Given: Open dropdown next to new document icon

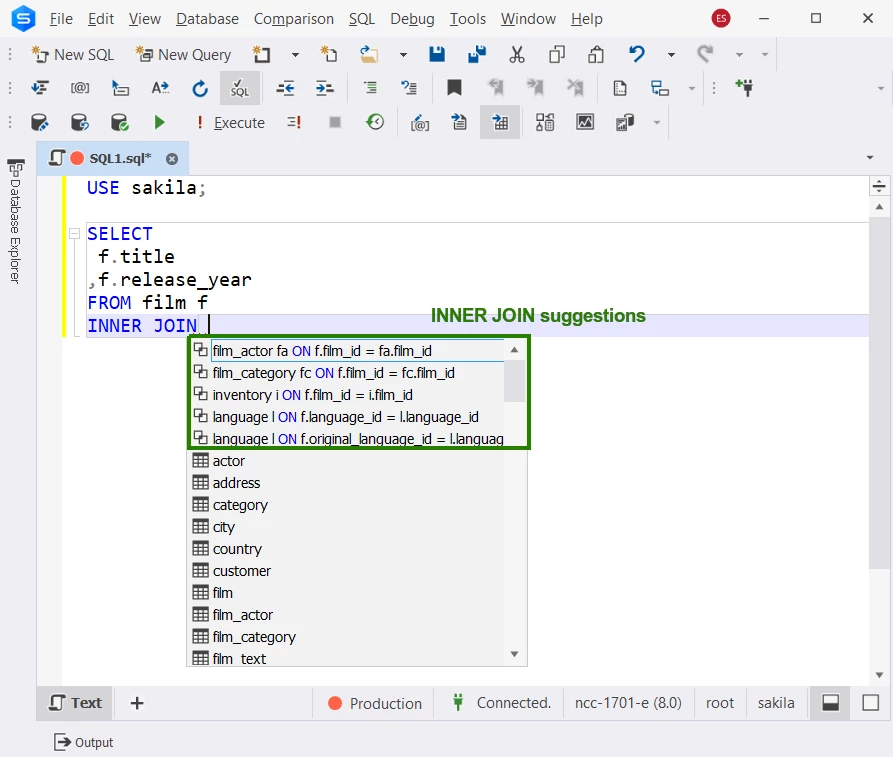Looking at the screenshot, I should click(x=295, y=55).
